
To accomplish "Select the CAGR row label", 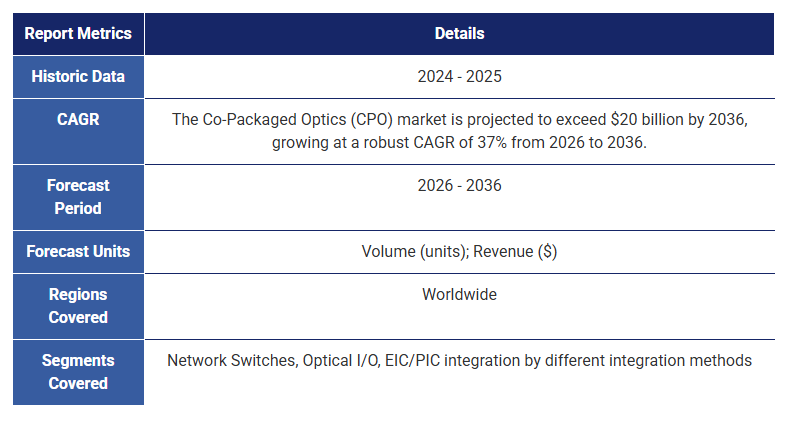I will [78, 120].
